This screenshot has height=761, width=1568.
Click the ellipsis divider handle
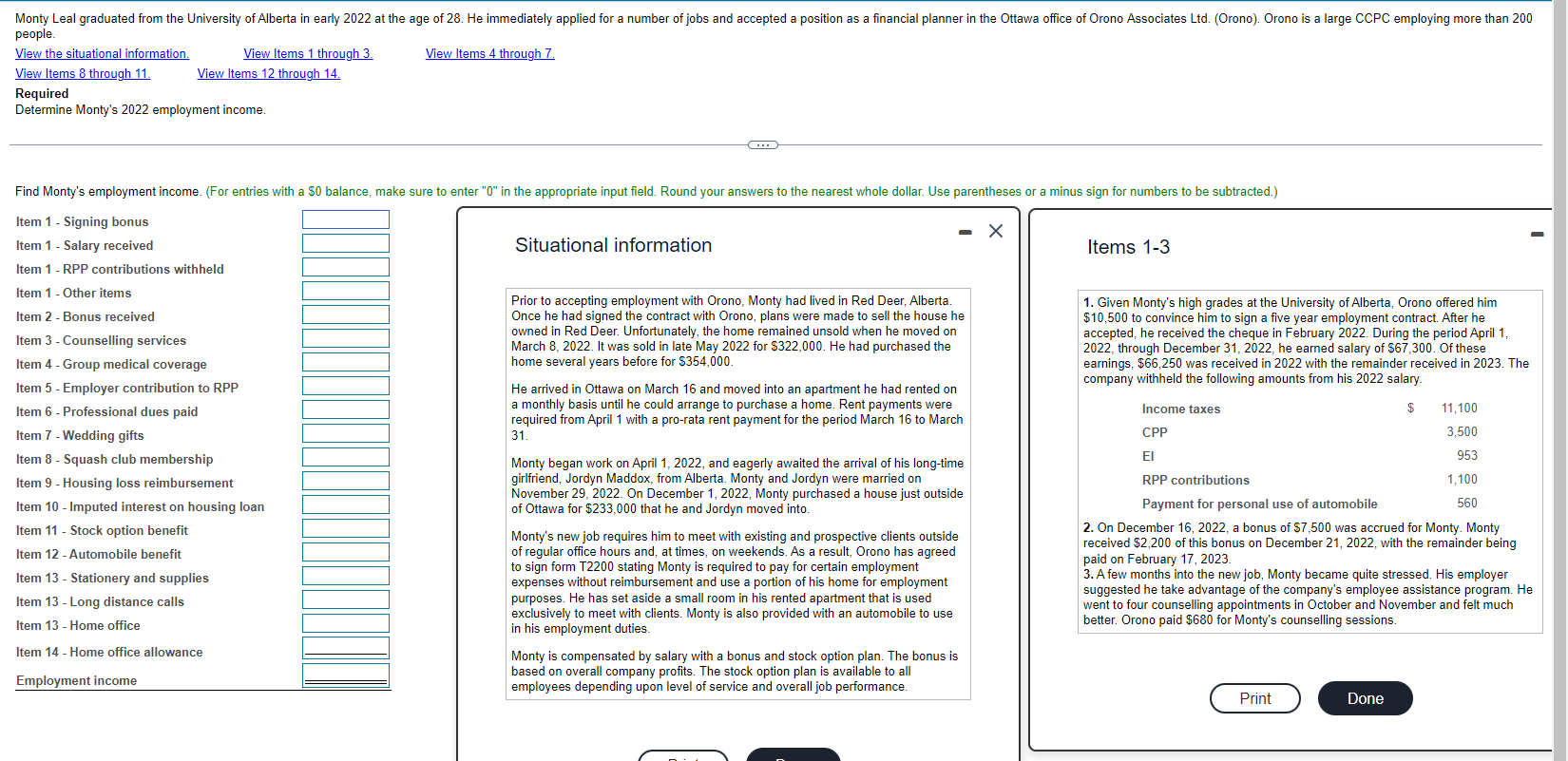coord(762,144)
